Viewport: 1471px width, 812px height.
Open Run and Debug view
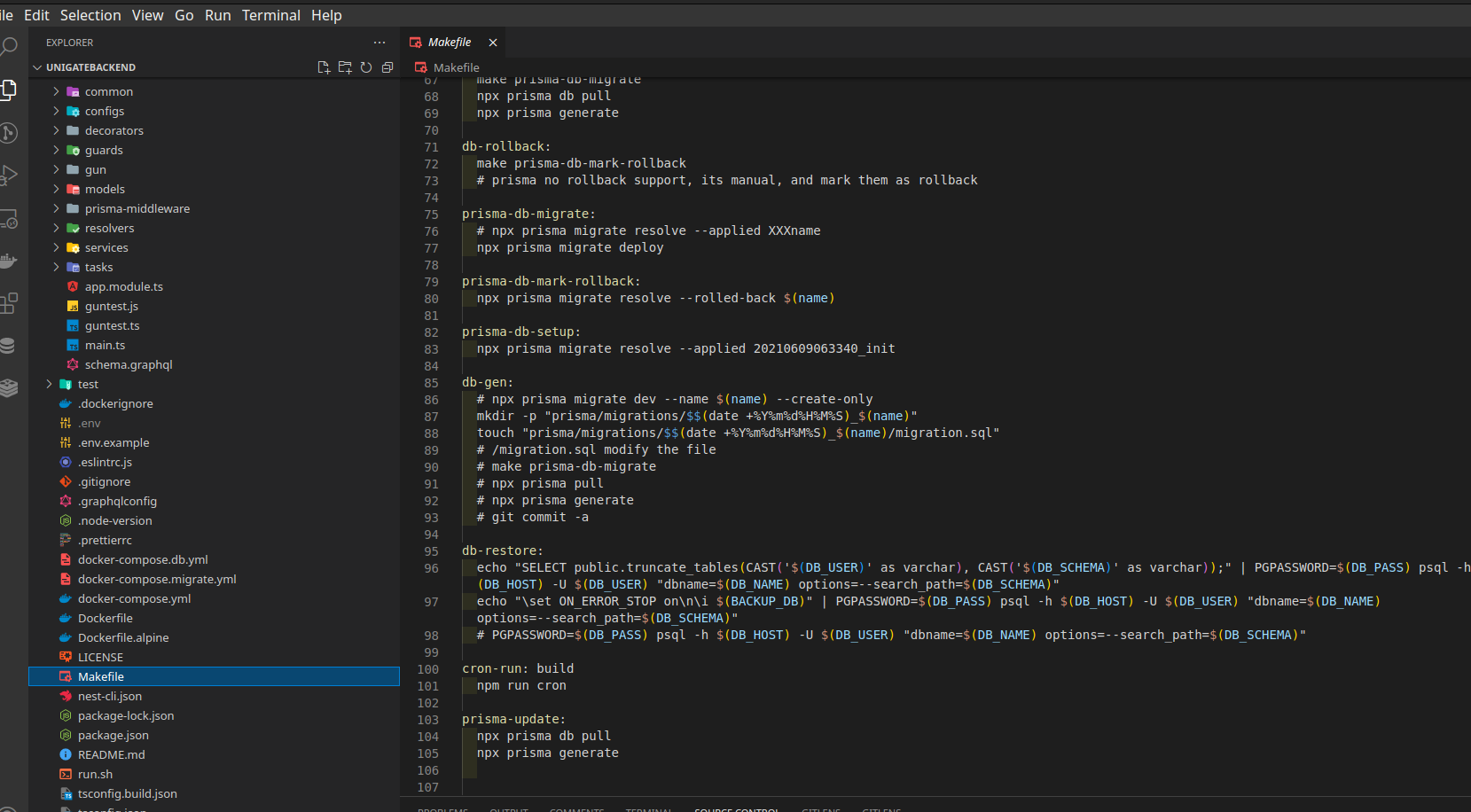pyautogui.click(x=9, y=176)
